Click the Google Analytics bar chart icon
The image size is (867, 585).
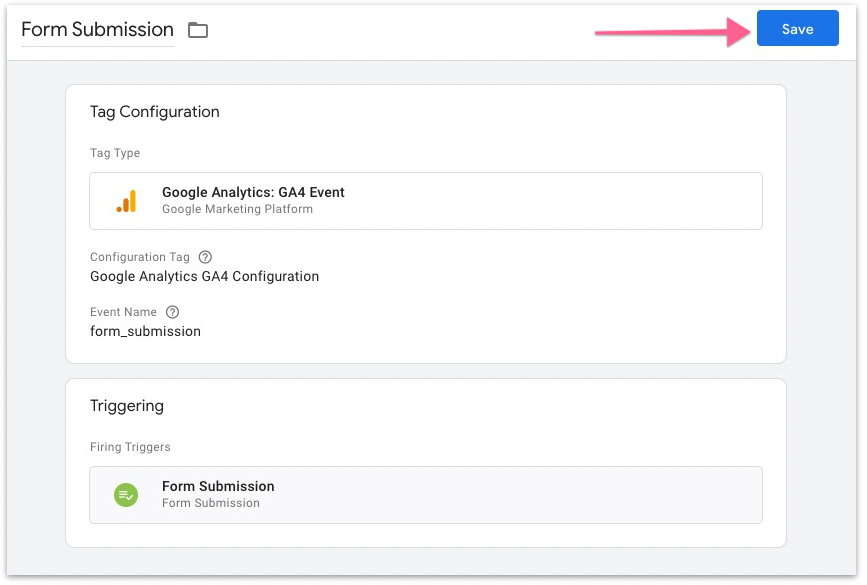126,201
